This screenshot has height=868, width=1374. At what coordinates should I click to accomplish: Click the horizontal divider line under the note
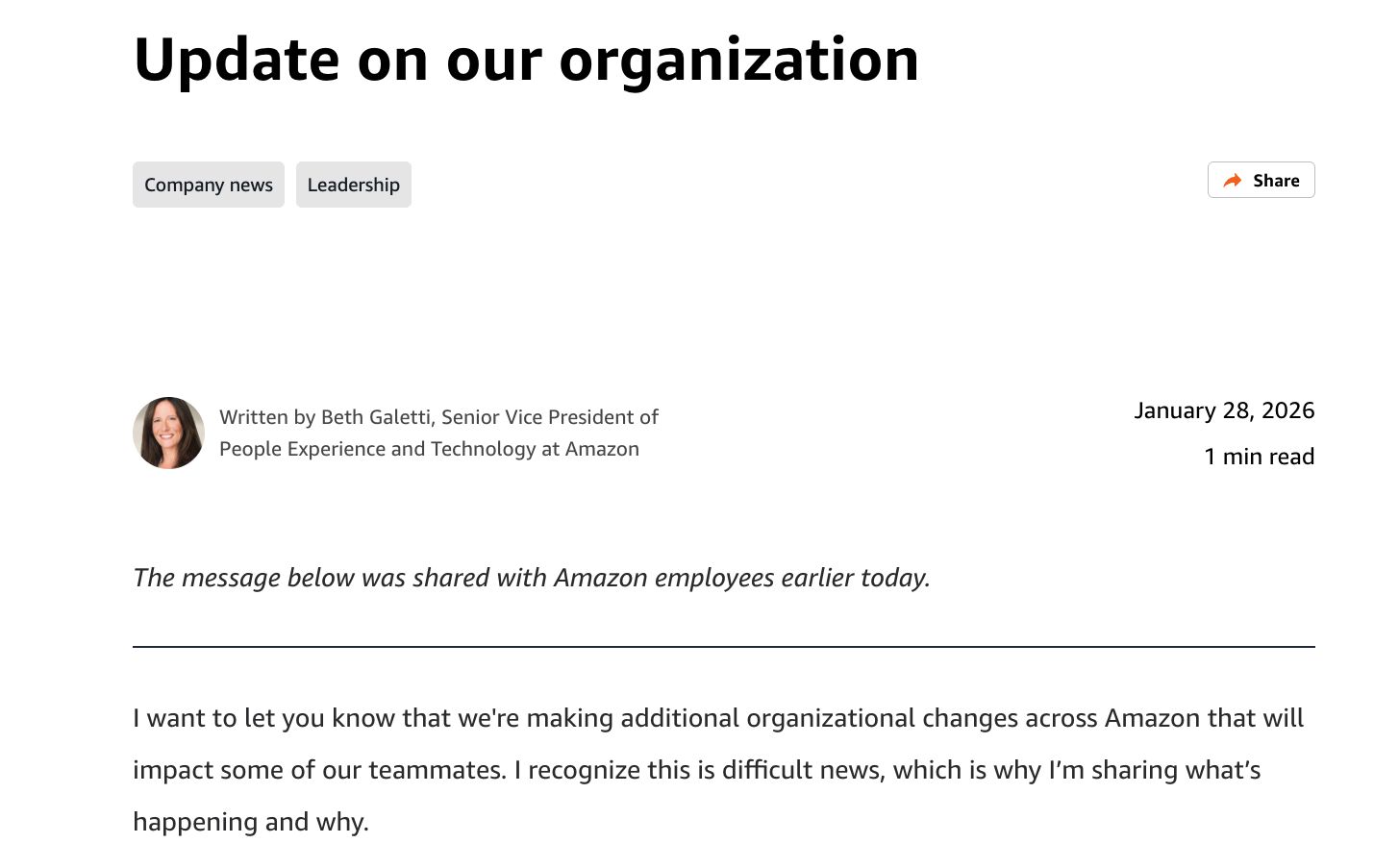pyautogui.click(x=723, y=647)
